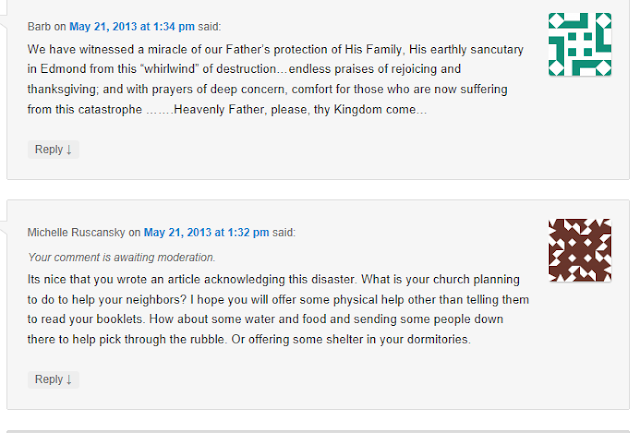Click the author name Barb
The image size is (640, 433).
coord(39,27)
